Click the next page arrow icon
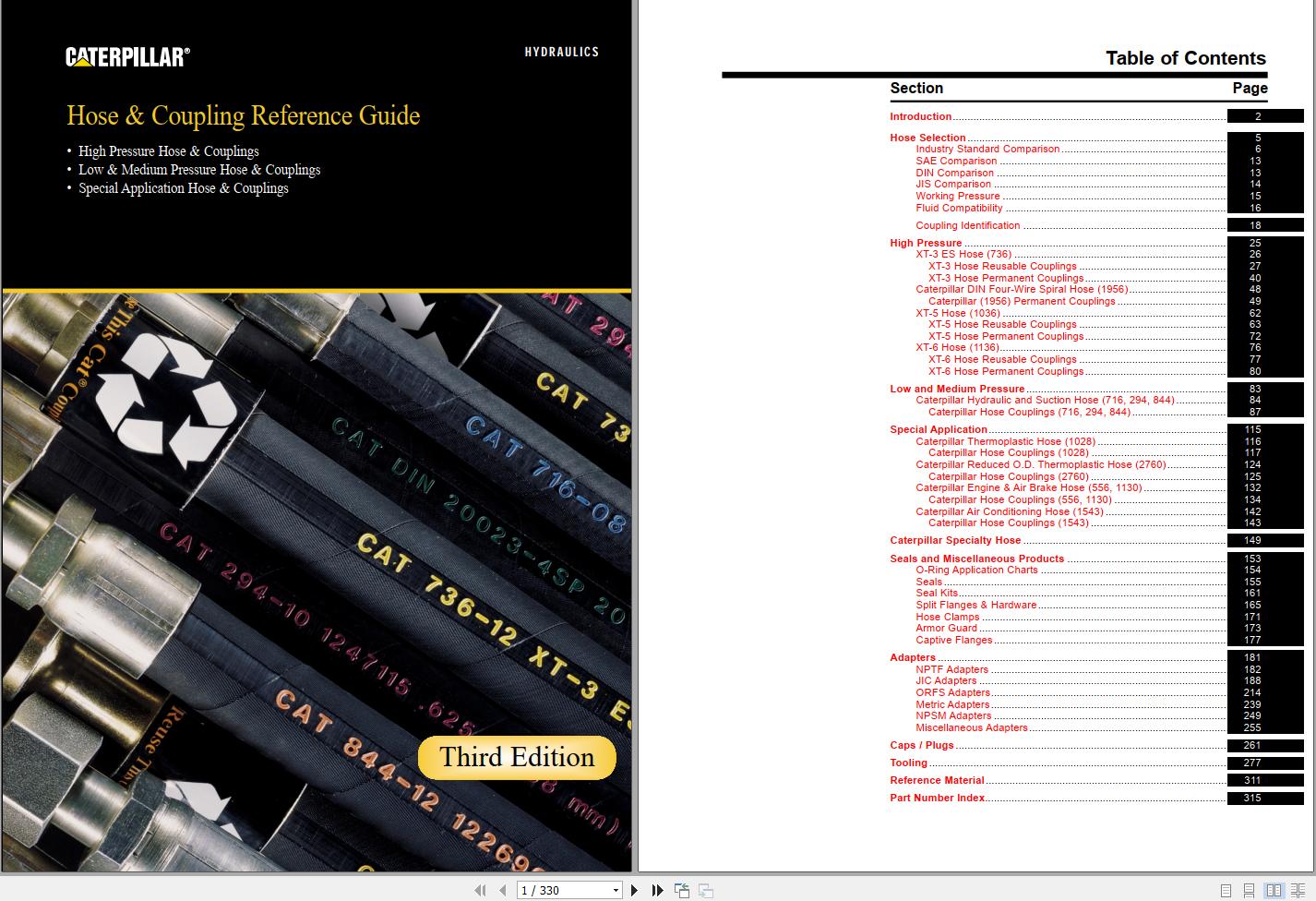 [x=634, y=890]
